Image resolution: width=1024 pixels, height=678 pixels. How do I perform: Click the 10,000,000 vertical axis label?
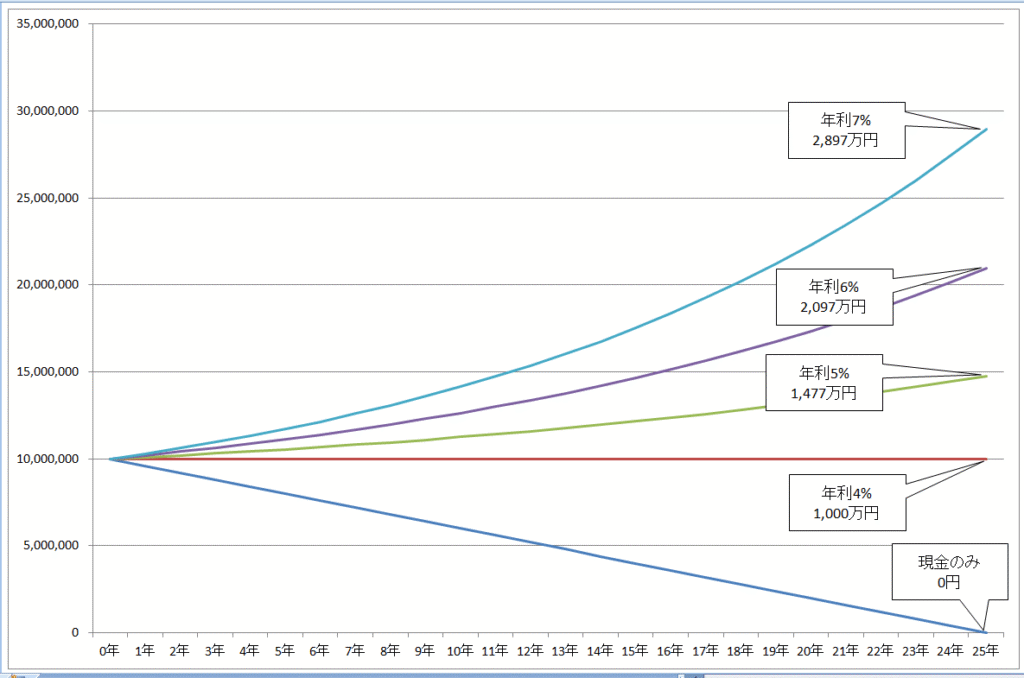coord(45,459)
